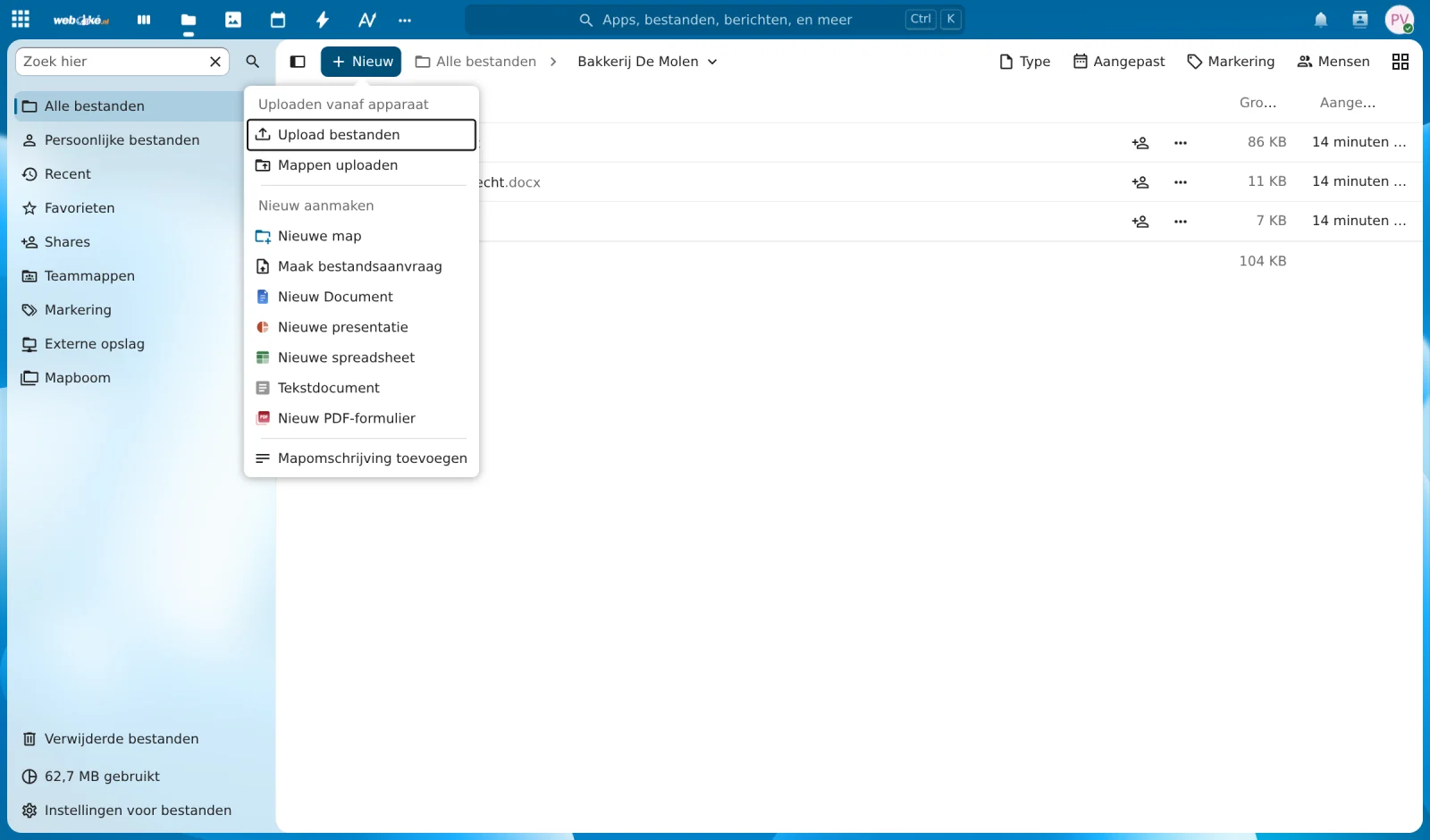The image size is (1430, 840).
Task: Click the share icon for the 7 KB file
Action: pyautogui.click(x=1140, y=222)
